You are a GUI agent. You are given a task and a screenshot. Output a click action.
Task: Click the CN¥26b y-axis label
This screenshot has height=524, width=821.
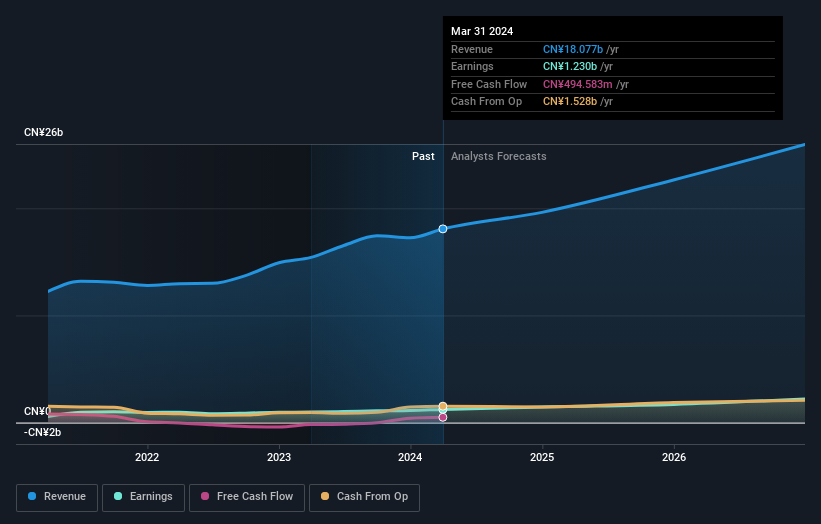coord(43,132)
